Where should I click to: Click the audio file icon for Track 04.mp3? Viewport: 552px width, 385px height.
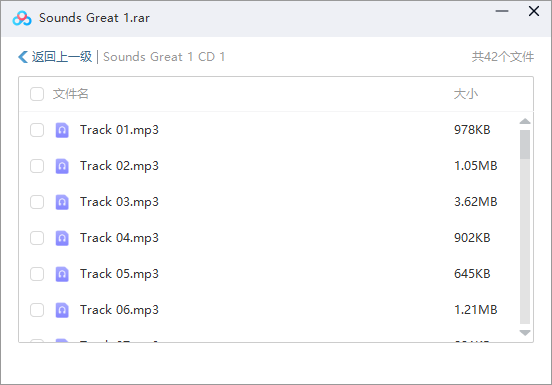tap(62, 238)
